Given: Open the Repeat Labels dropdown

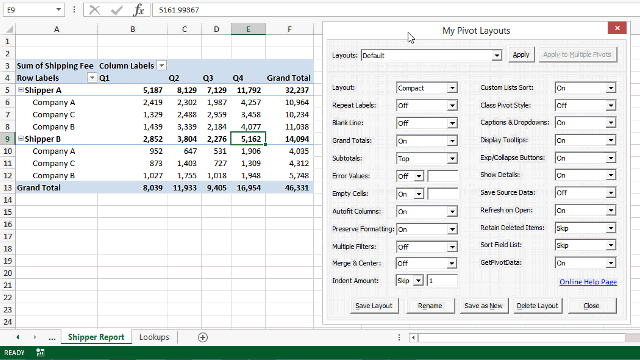Looking at the screenshot, I should pyautogui.click(x=452, y=106).
